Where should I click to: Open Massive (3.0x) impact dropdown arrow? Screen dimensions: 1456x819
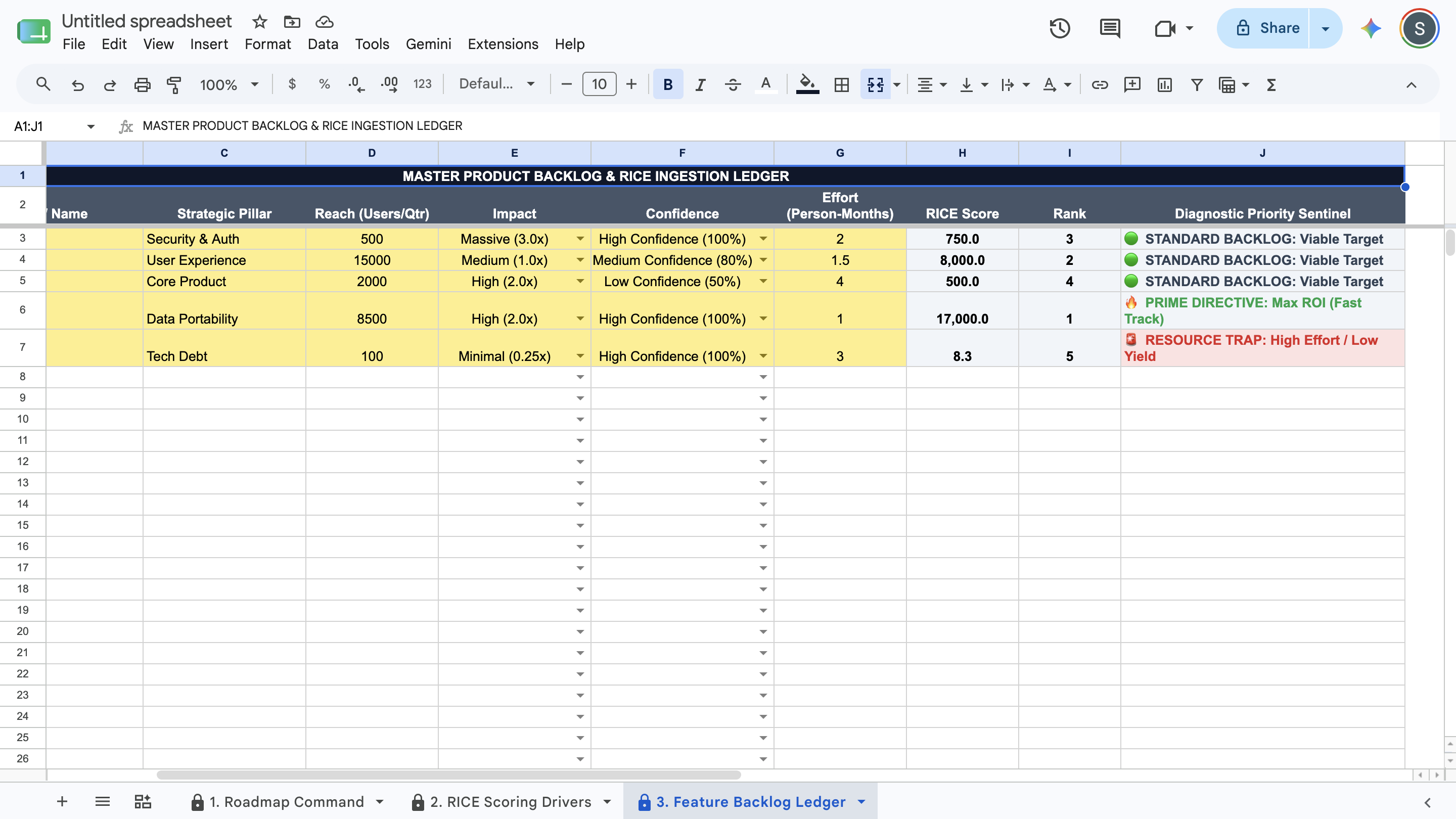coord(580,239)
